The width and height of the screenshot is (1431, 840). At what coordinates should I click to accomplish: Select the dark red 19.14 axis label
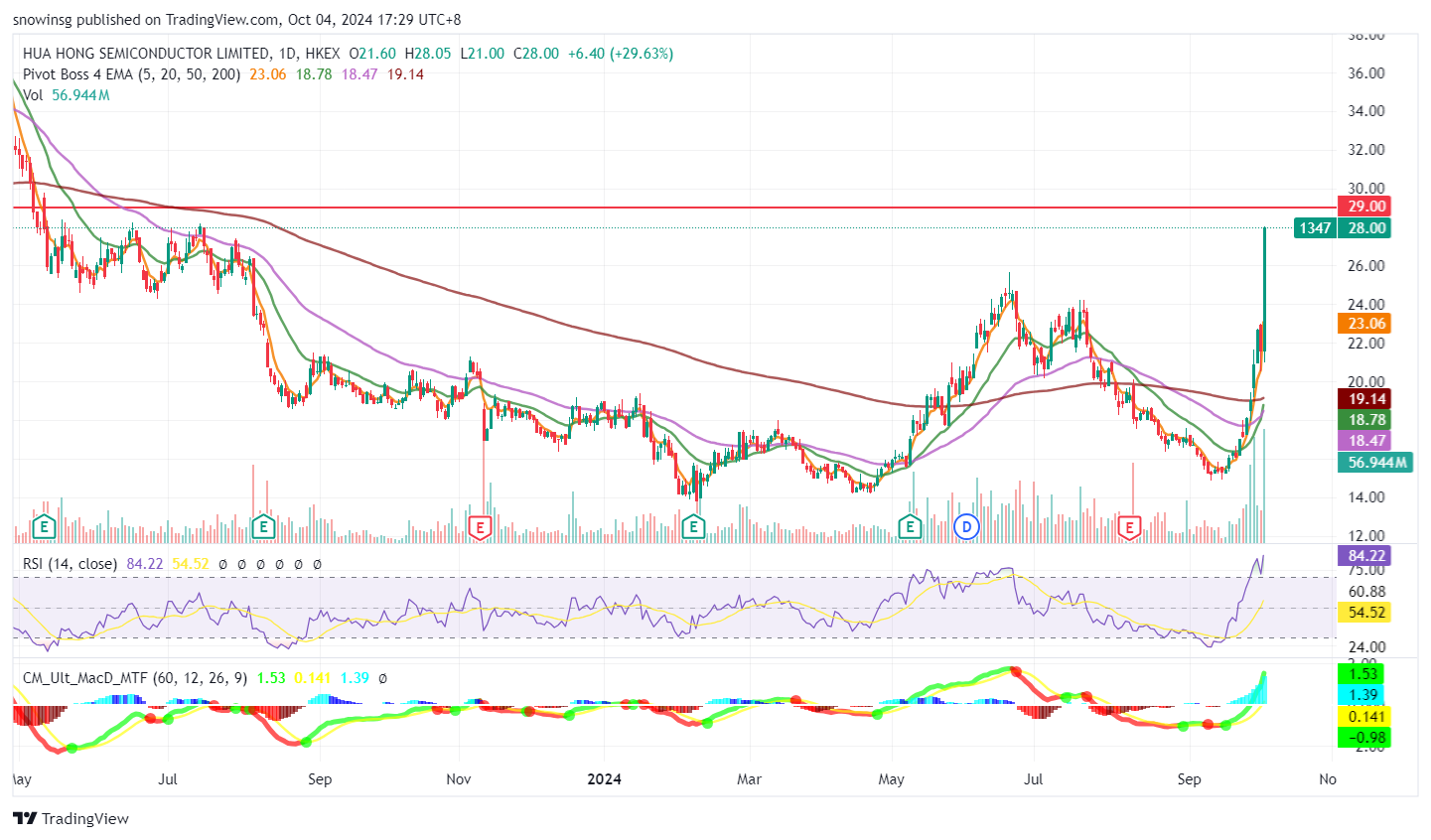tap(1364, 399)
